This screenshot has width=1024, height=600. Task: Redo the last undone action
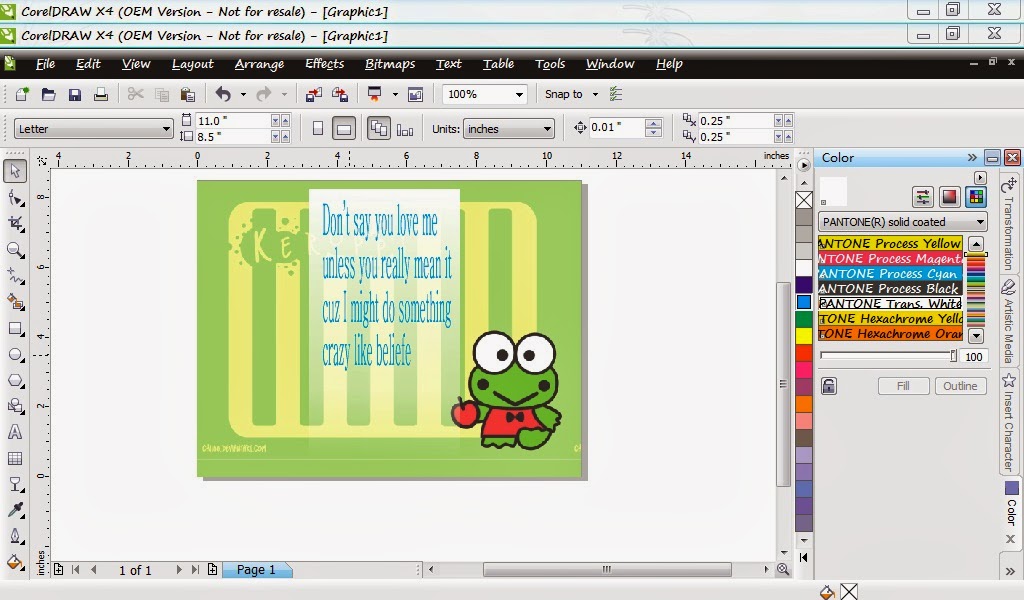point(264,95)
